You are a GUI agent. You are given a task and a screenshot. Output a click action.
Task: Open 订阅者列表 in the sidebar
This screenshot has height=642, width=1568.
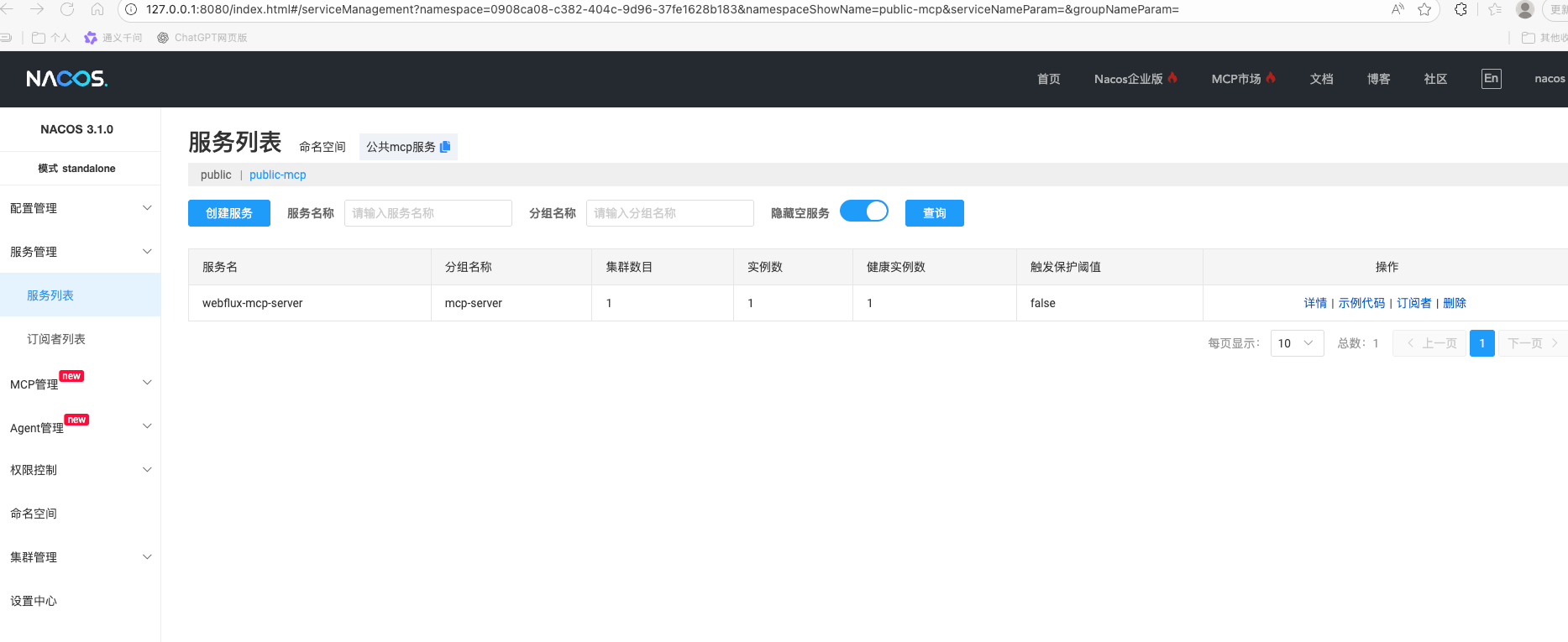click(80, 339)
